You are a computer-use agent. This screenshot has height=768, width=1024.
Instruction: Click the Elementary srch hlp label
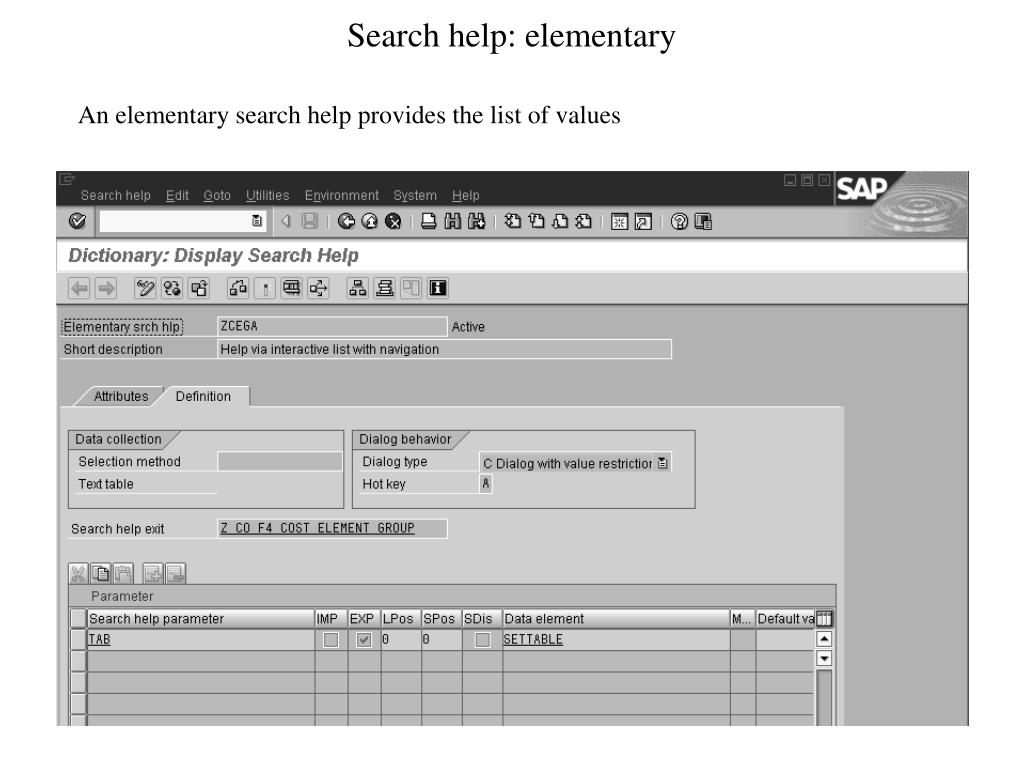(122, 327)
